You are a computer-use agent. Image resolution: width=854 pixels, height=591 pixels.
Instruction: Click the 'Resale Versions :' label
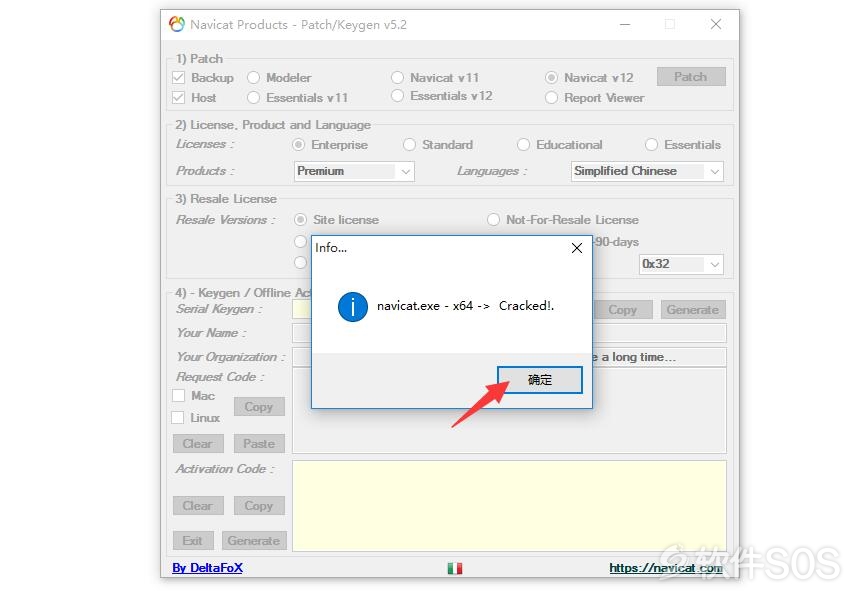coord(225,220)
